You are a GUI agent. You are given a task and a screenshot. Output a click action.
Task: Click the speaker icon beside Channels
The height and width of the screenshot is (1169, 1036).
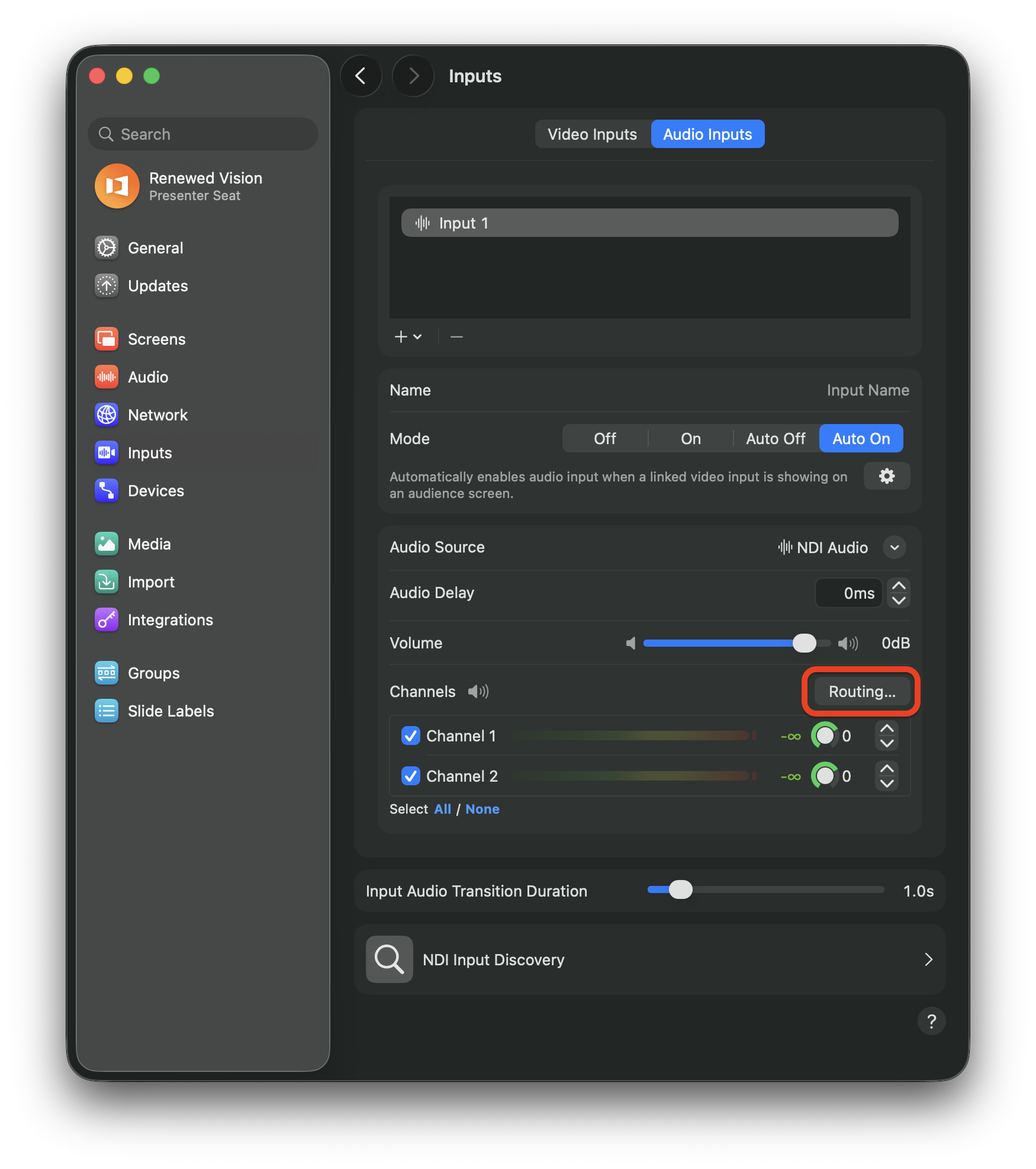[x=478, y=691]
